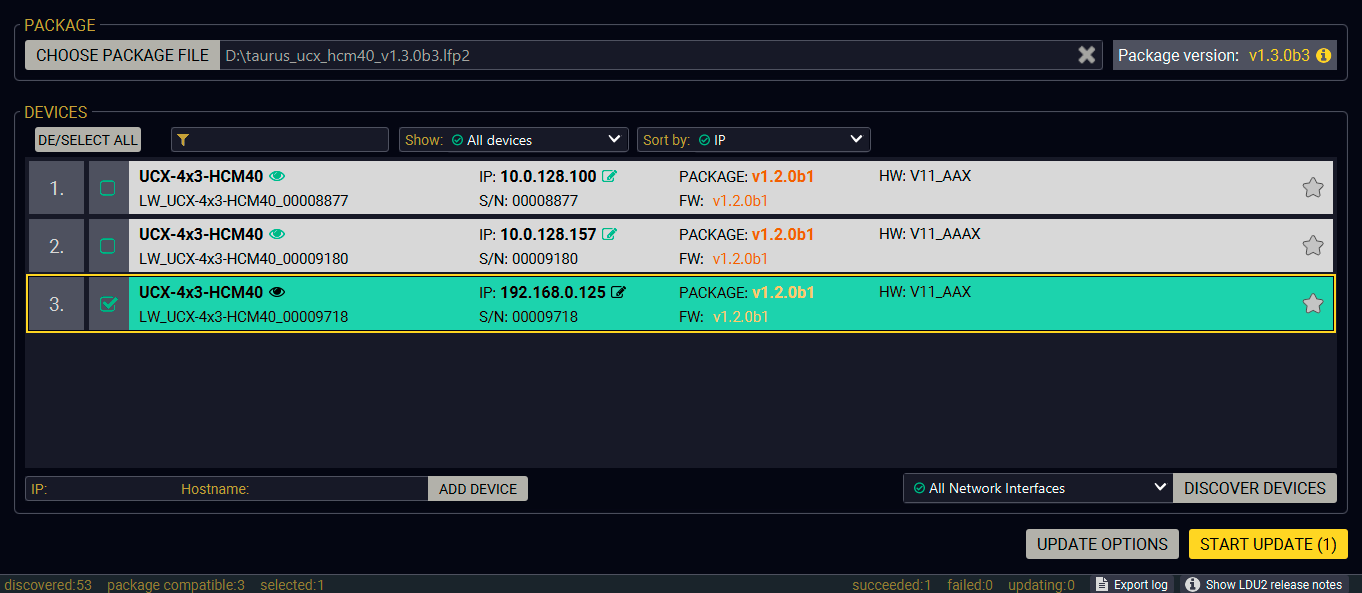Viewport: 1362px width, 593px height.
Task: Edit IP address 10.0.128.100 via pencil icon
Action: 609,177
